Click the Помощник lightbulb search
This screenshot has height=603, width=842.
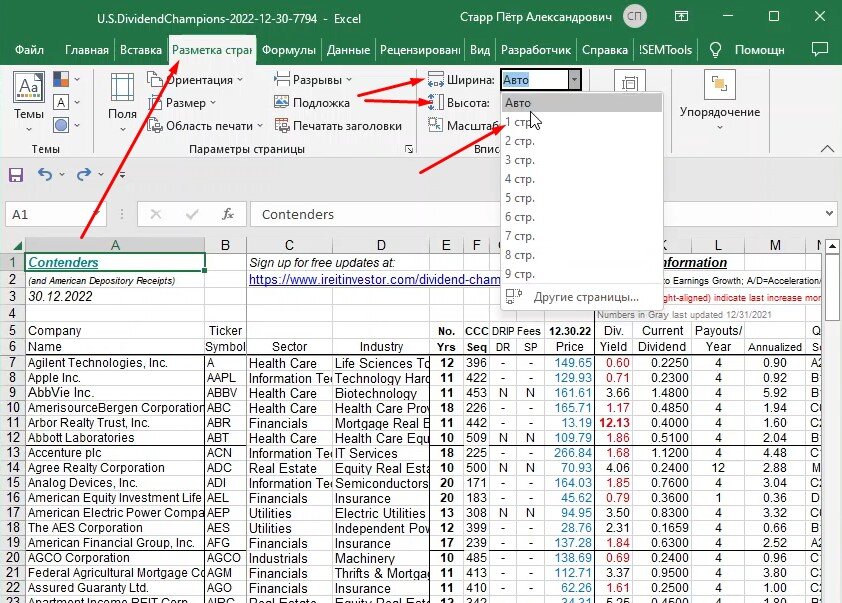747,50
